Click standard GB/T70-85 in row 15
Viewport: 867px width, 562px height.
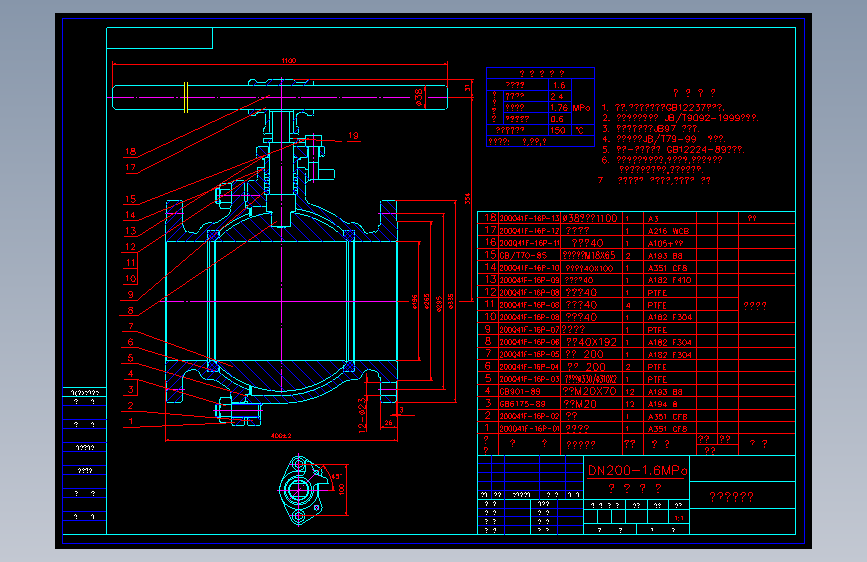click(x=523, y=256)
